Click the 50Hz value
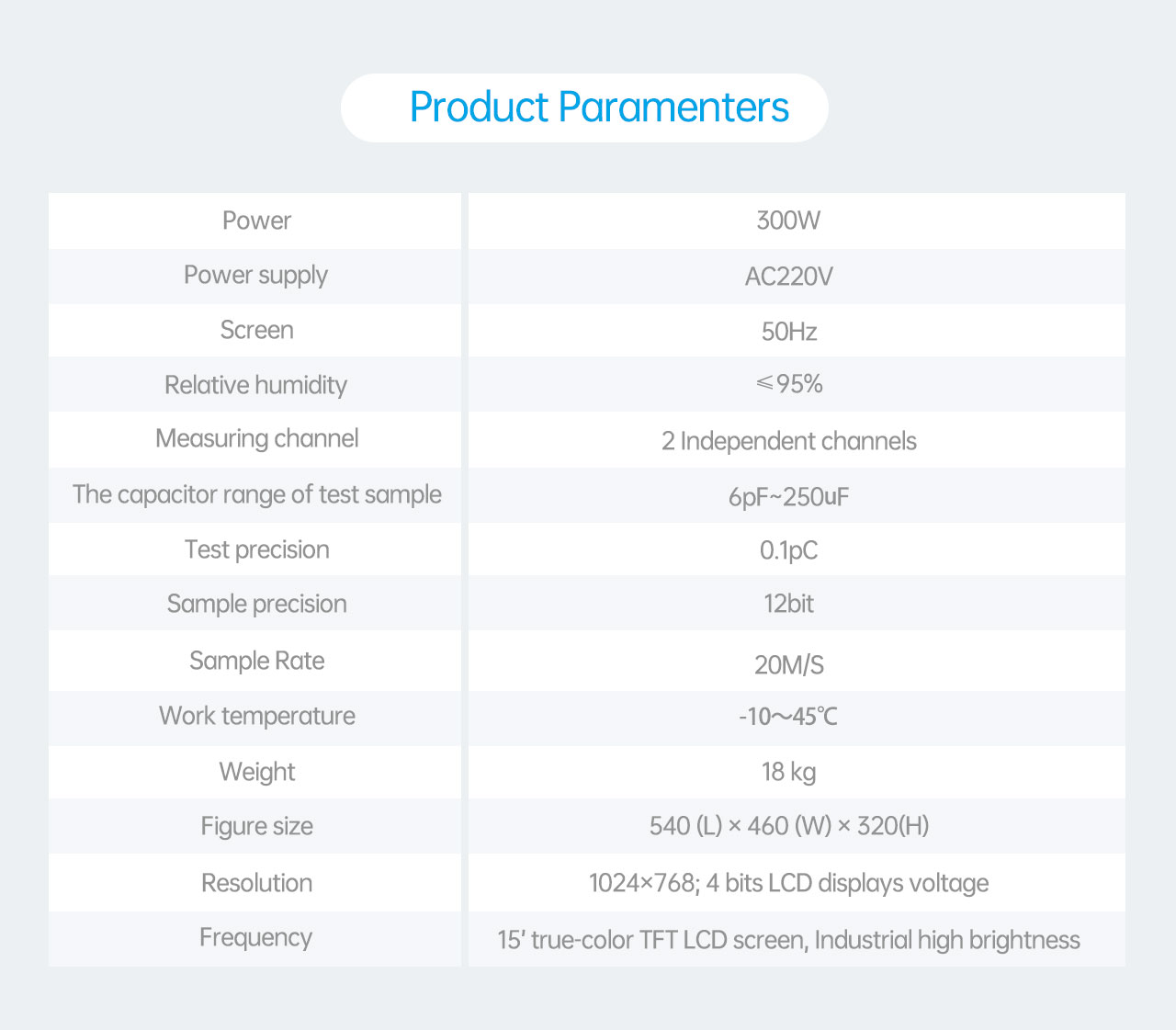 tap(788, 331)
